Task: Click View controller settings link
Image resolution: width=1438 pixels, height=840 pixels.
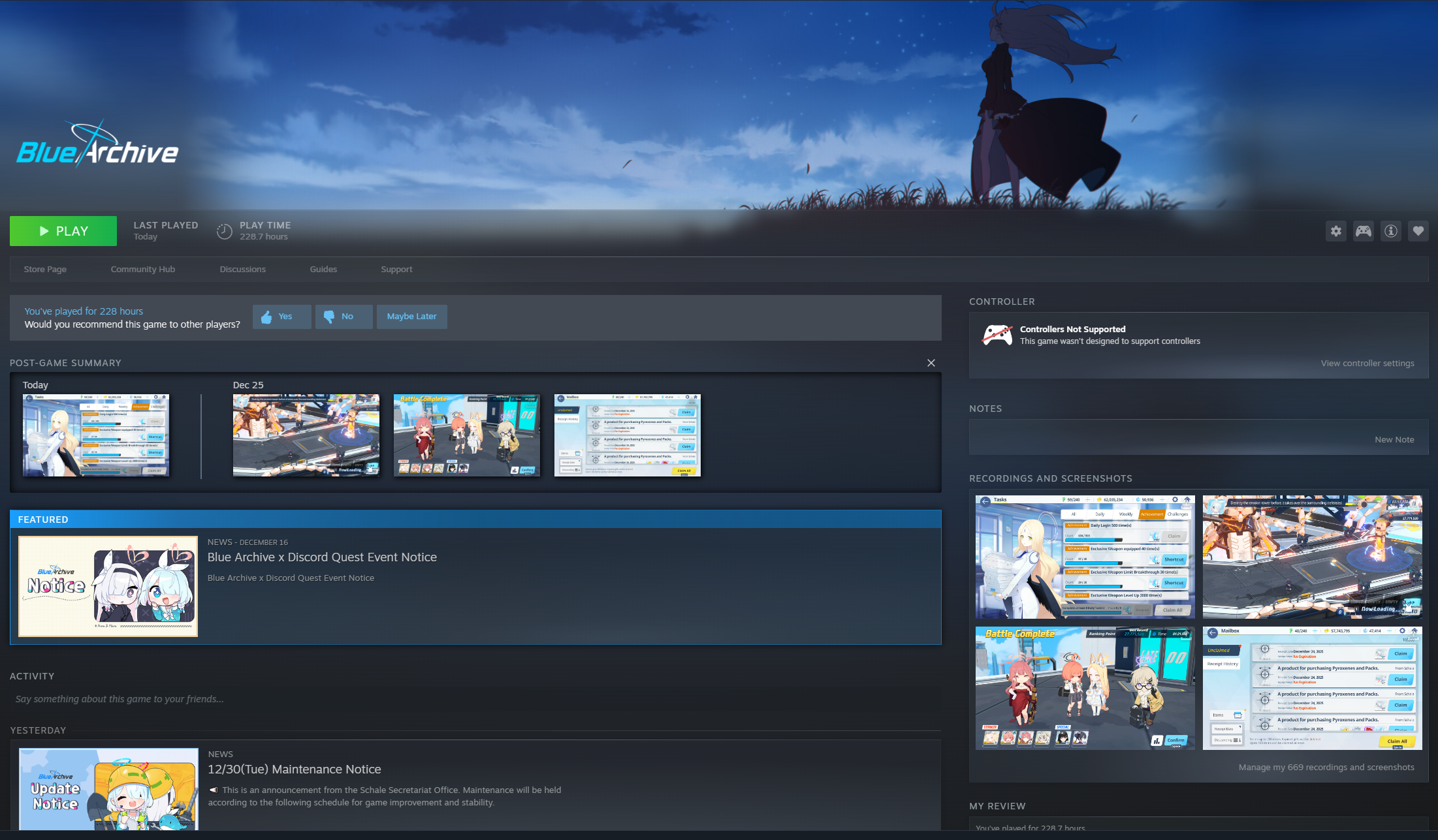Action: tap(1367, 363)
